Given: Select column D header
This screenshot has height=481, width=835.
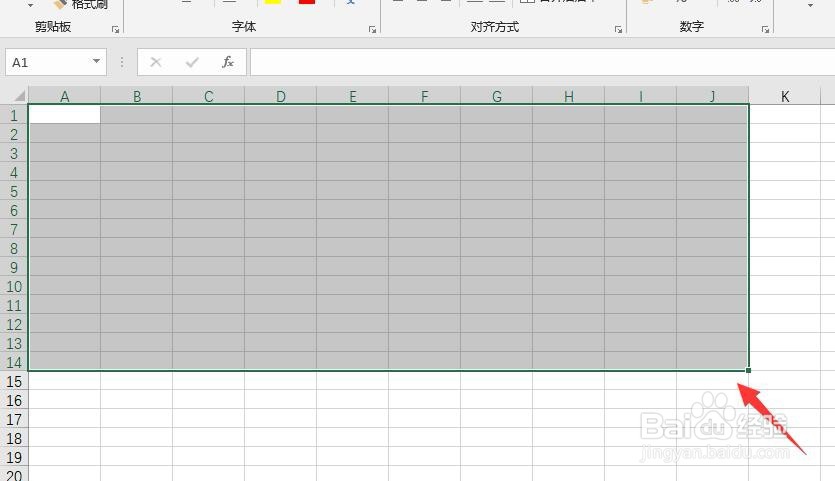Looking at the screenshot, I should pyautogui.click(x=281, y=96).
